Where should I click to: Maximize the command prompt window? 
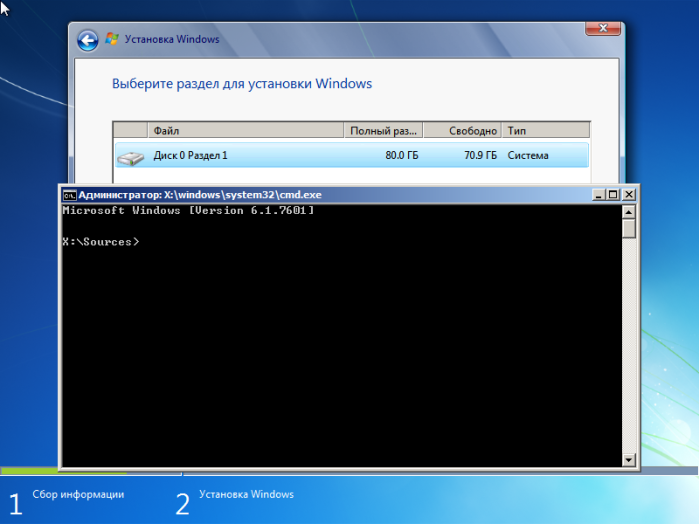613,194
